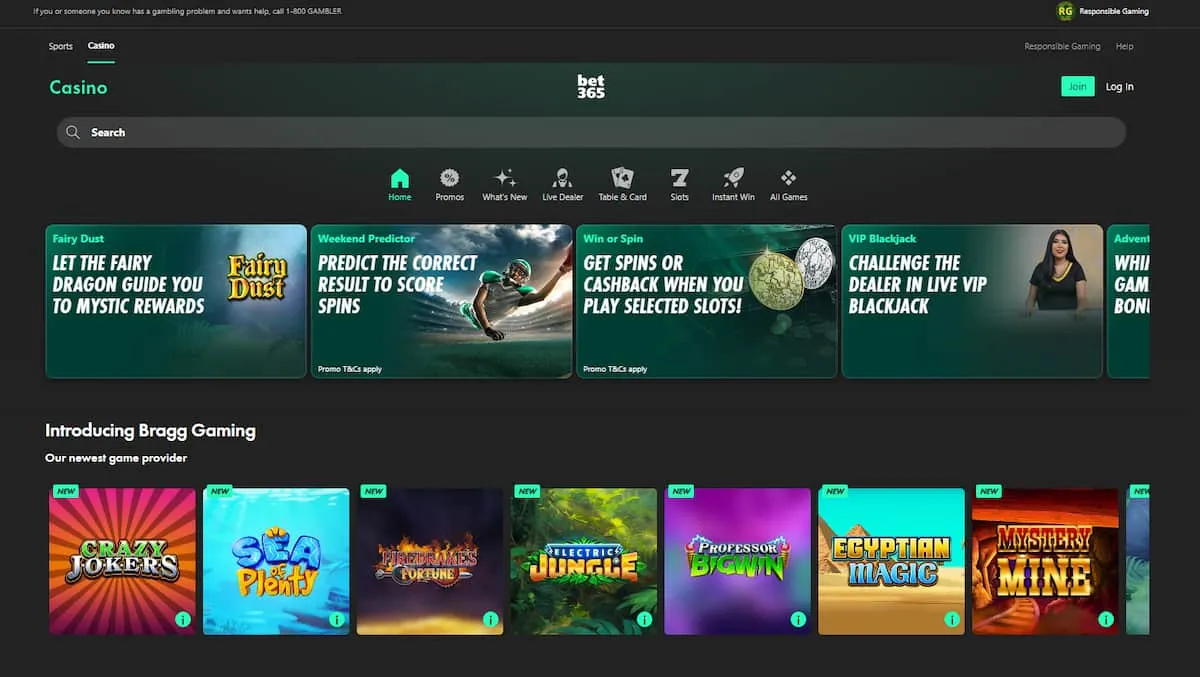Image resolution: width=1200 pixels, height=677 pixels.
Task: Open Promo T&Cs under Weekend Predictor
Action: (x=350, y=369)
